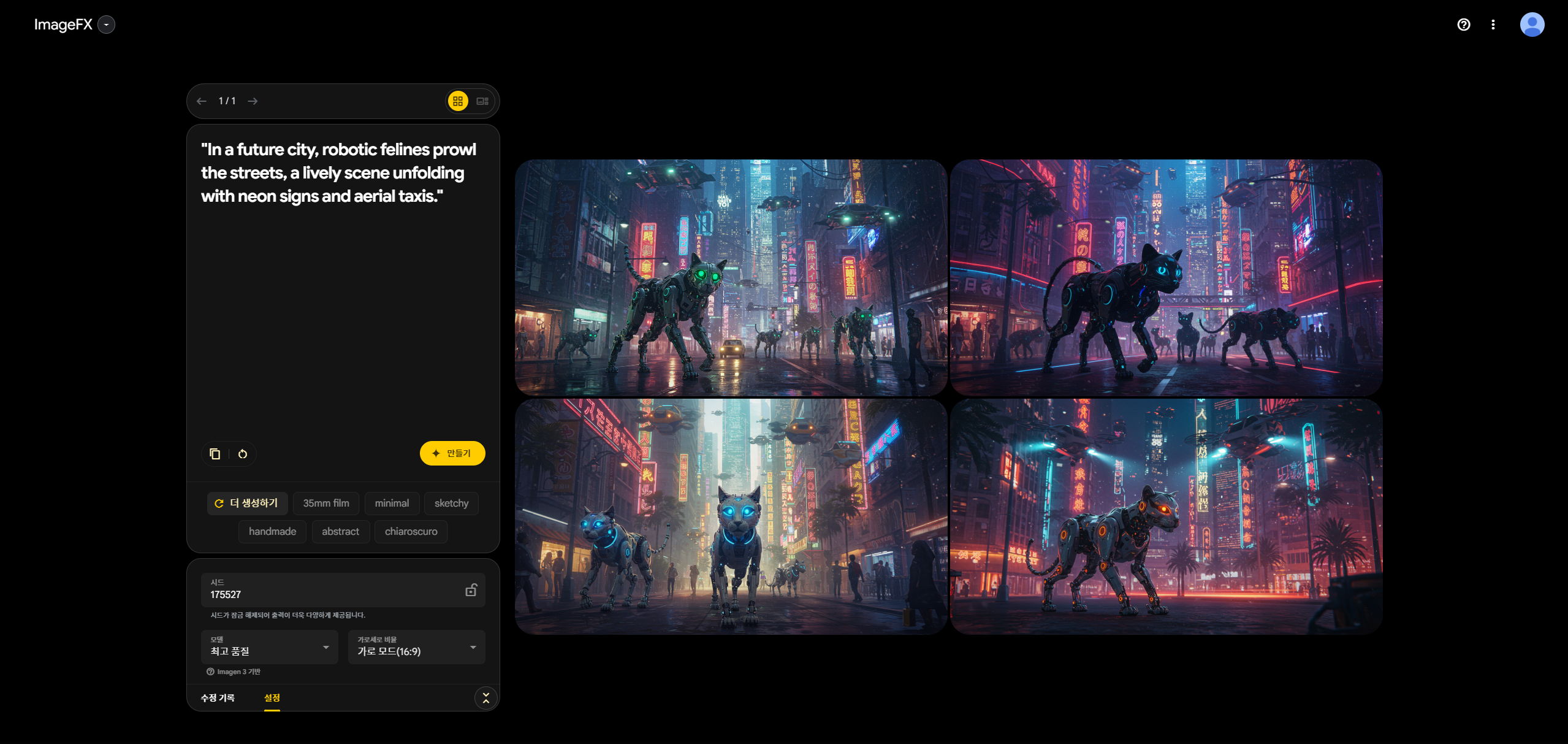Open the help question mark icon
This screenshot has width=1568, height=744.
coord(1463,25)
